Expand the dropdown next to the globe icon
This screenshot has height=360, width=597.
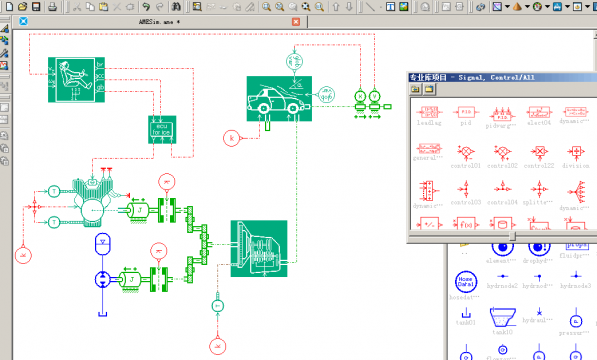point(548,6)
